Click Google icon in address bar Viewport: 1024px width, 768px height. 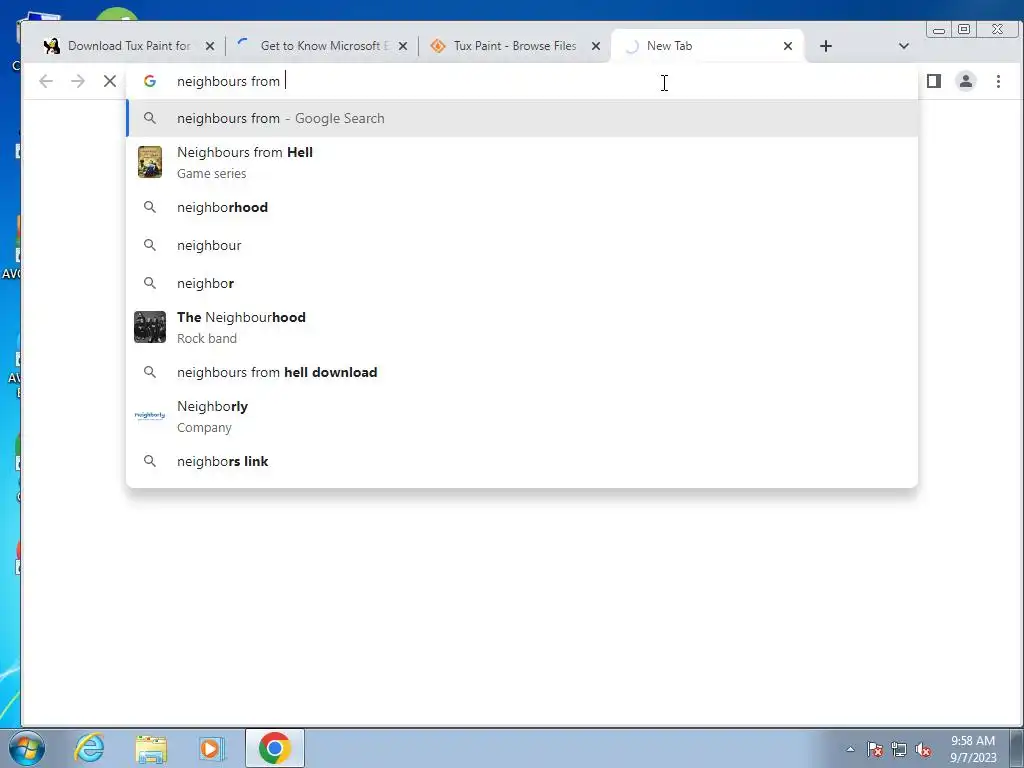(x=150, y=81)
